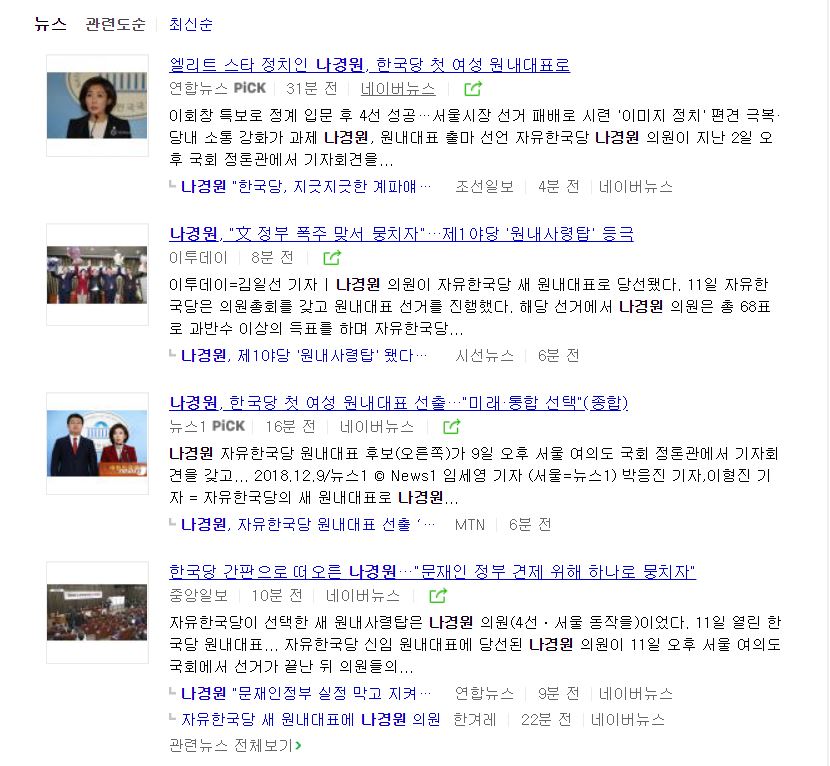Open related article from 조선일보 지긋지긋한 계파
The height and width of the screenshot is (766, 830).
(x=306, y=186)
